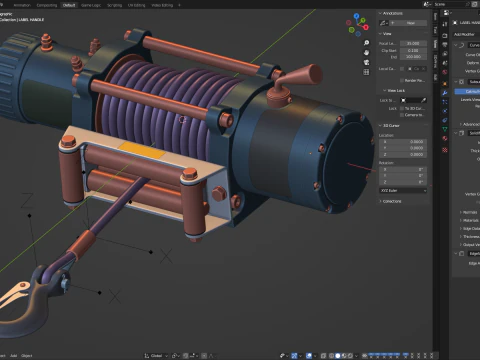Screen dimensions: 480x360
Task: Click the Add Modifier button
Action: pos(466,34)
